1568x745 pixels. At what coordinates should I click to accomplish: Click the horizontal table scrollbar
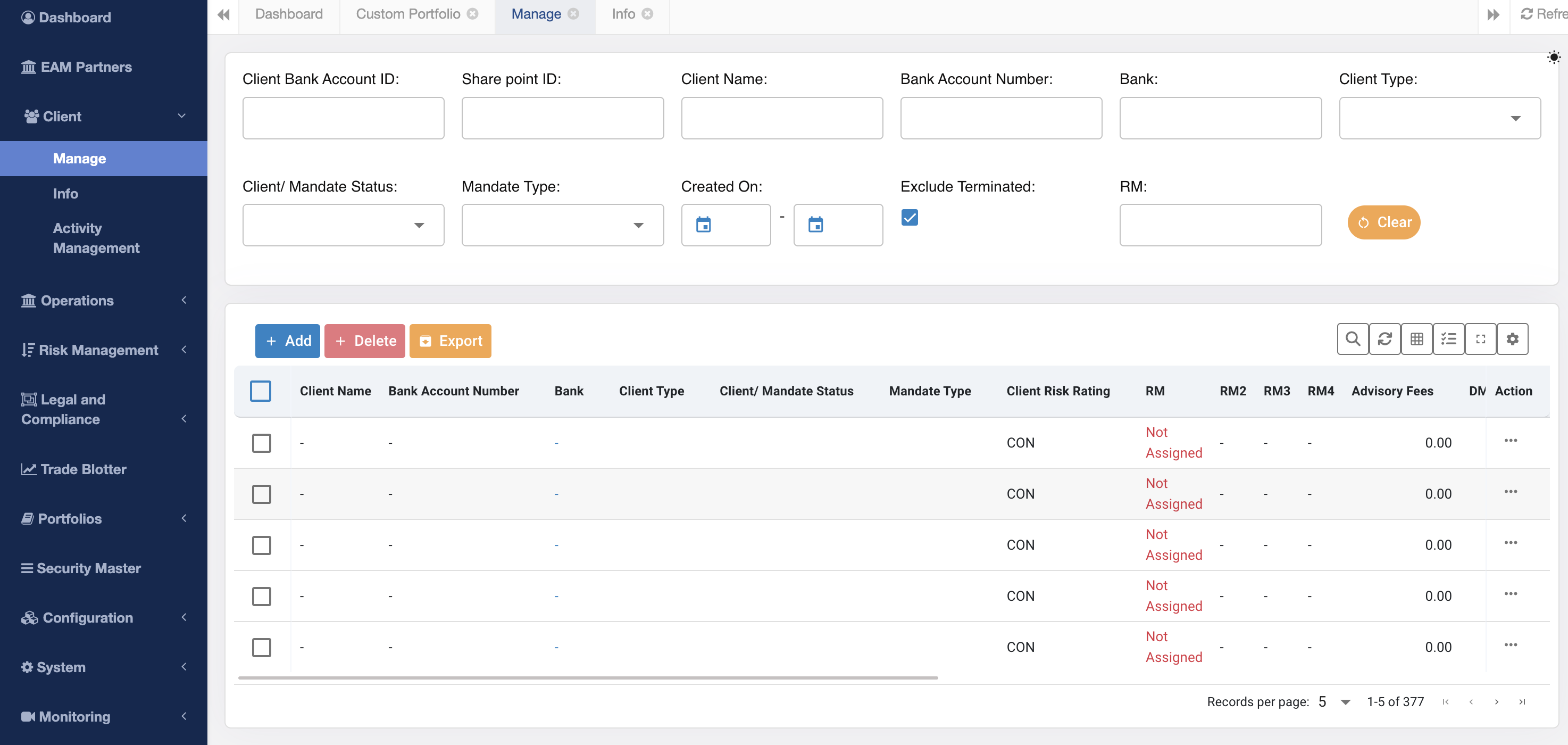click(587, 677)
